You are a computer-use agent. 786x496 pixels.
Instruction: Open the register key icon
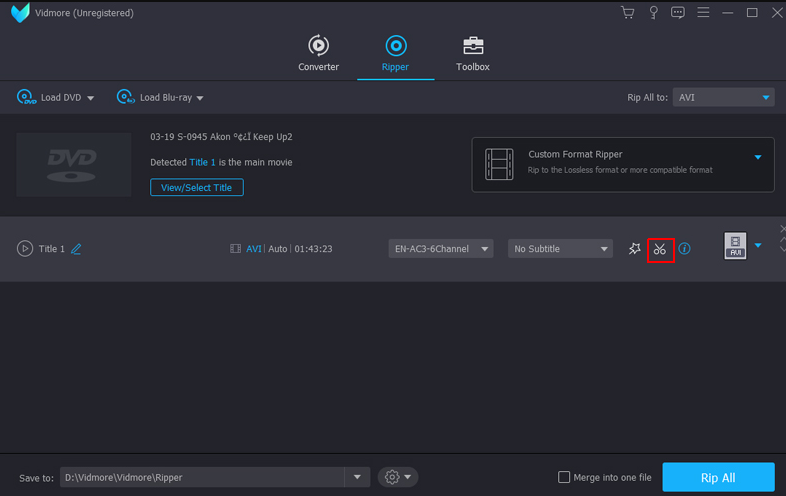[653, 13]
